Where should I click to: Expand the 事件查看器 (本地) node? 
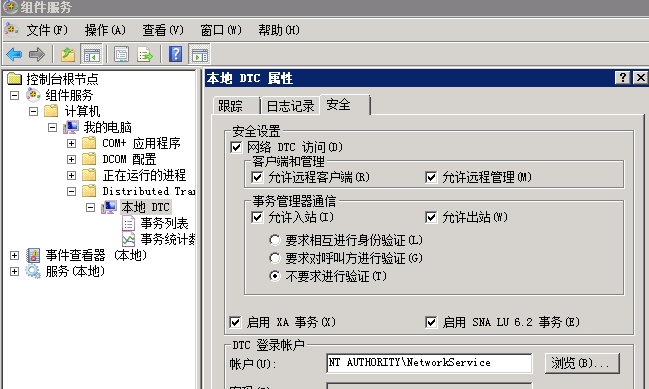[14, 255]
